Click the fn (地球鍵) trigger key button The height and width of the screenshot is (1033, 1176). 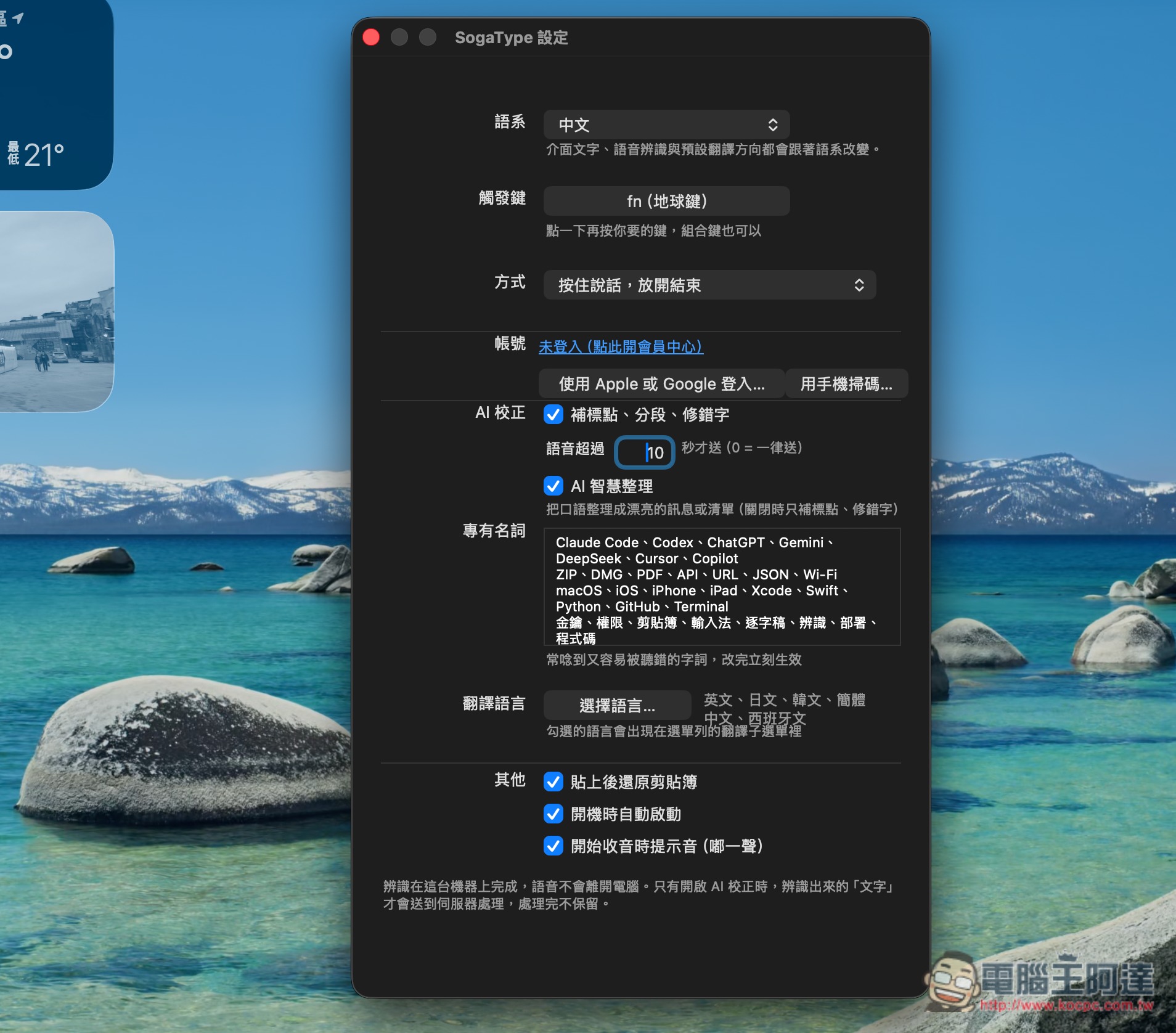(x=666, y=202)
